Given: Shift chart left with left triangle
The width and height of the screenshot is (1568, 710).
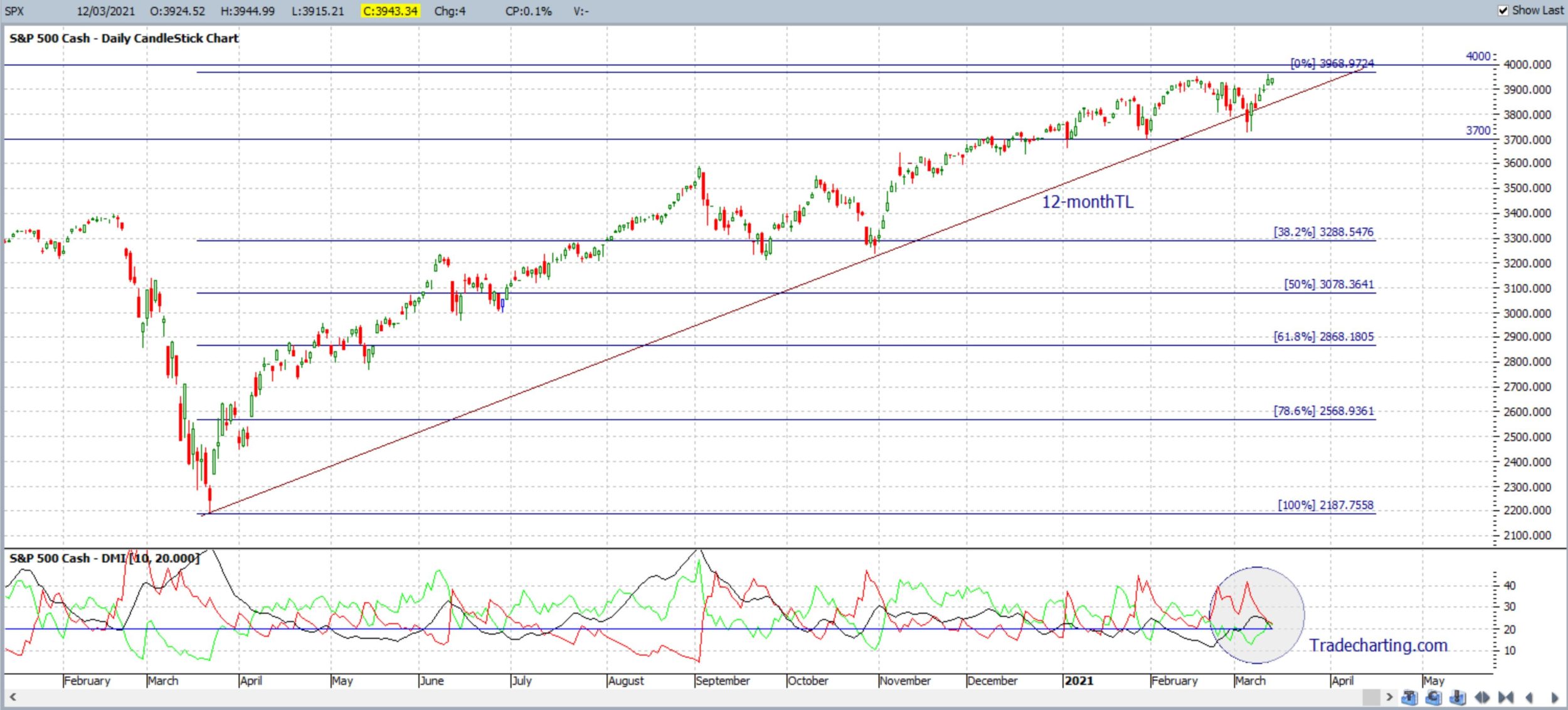Looking at the screenshot, I should 1529,697.
